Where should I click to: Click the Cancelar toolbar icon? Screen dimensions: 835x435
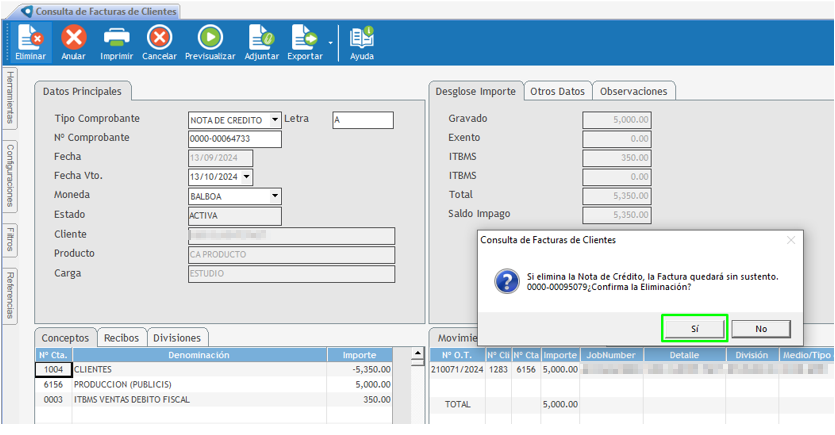(x=159, y=39)
